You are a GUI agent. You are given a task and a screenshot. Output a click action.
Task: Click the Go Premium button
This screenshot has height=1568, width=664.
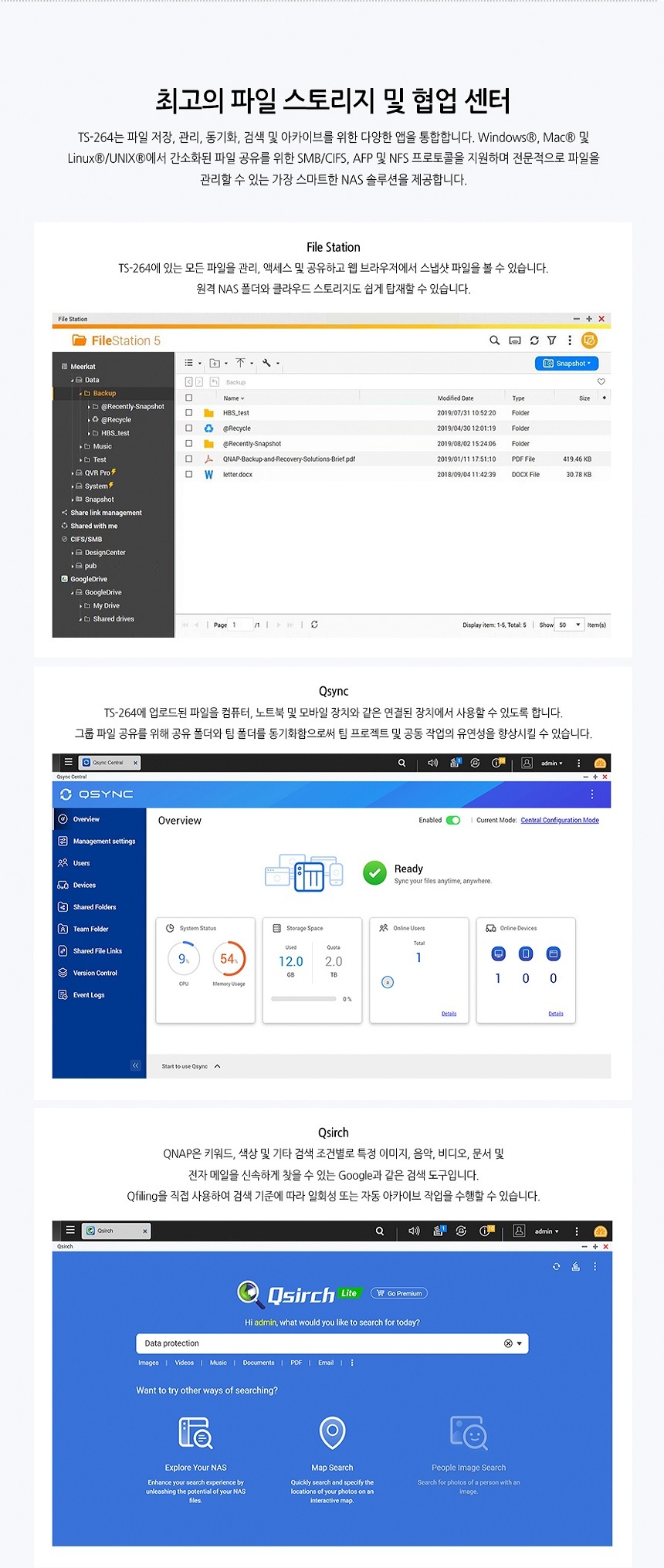pos(399,1293)
